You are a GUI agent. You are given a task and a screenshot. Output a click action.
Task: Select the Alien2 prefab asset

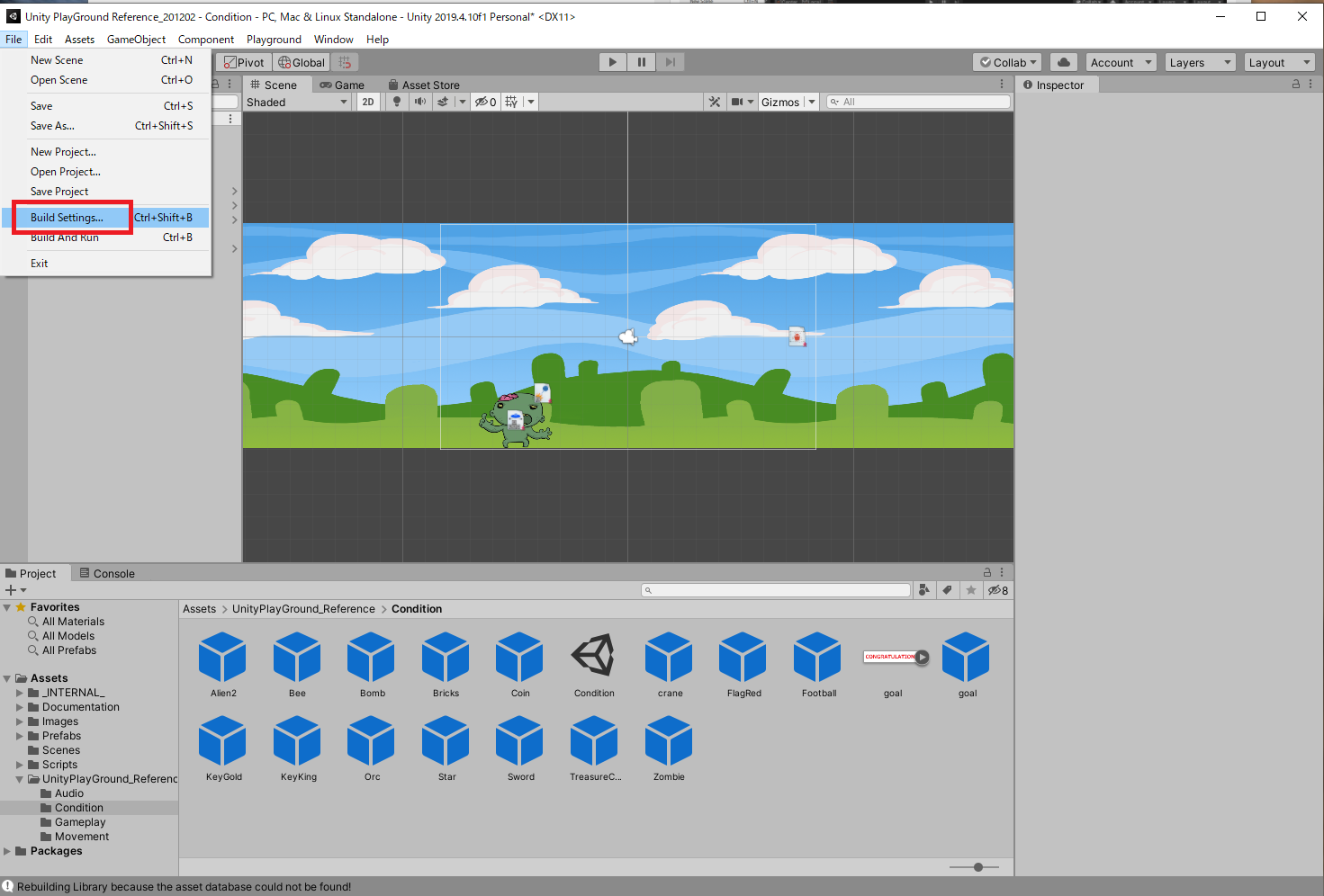pyautogui.click(x=223, y=665)
